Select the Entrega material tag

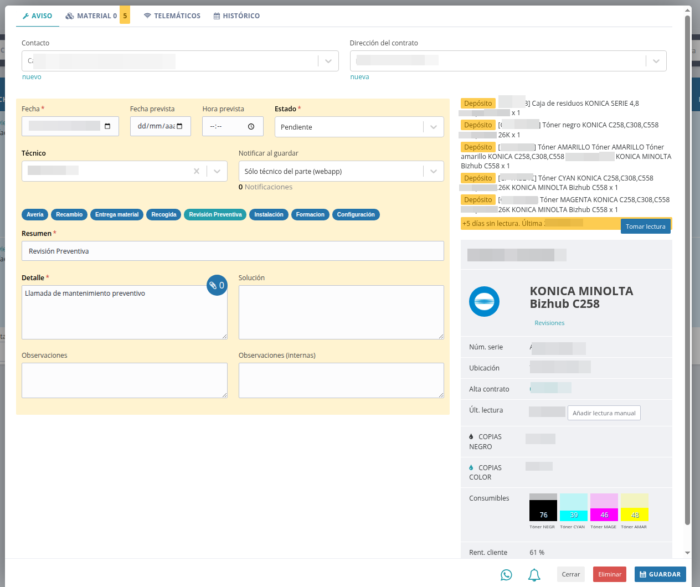(117, 215)
